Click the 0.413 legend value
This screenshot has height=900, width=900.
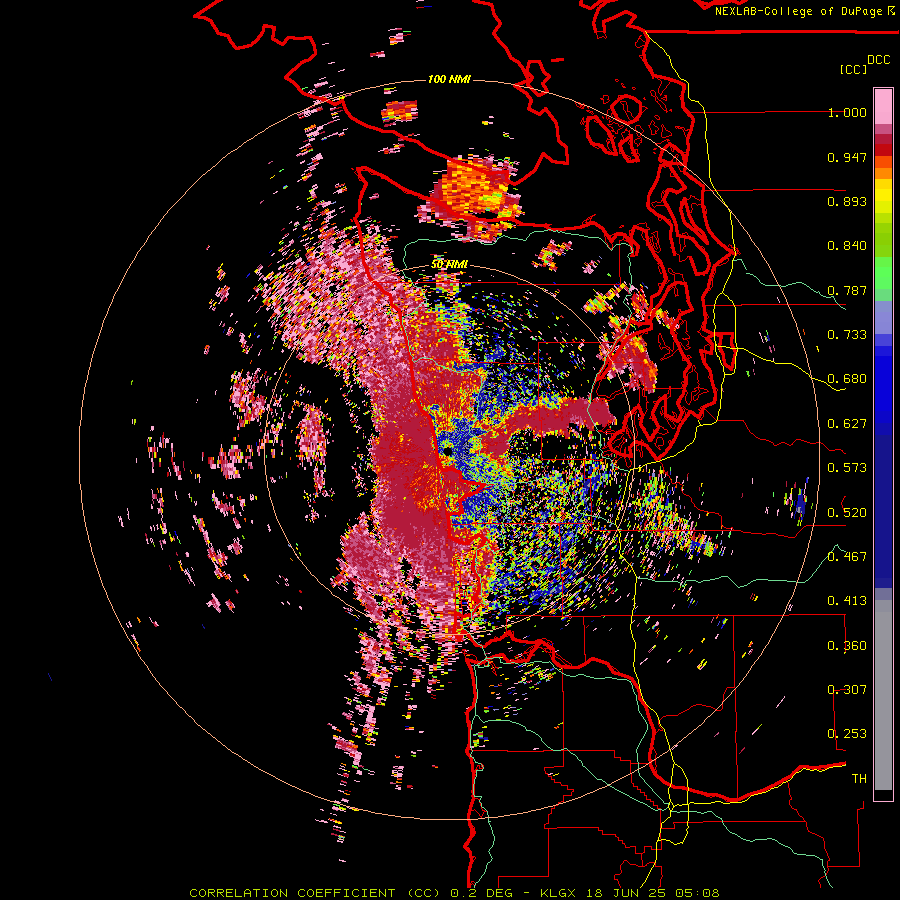847,601
